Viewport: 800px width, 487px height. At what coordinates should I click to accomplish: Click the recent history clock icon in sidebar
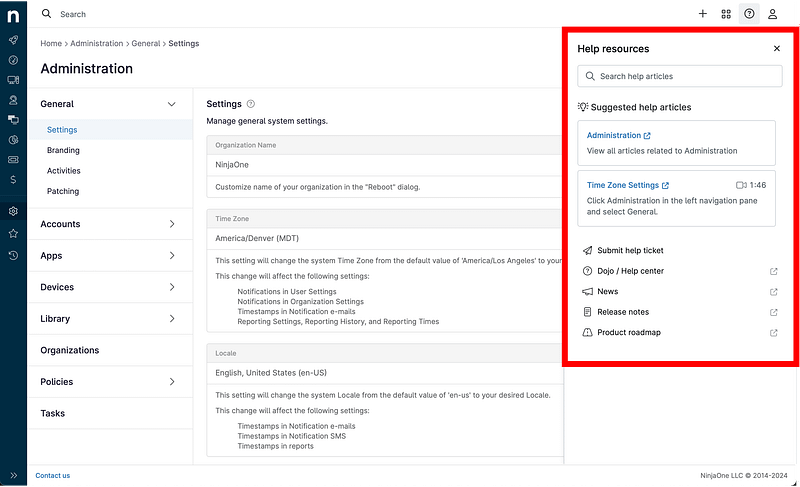tap(13, 255)
